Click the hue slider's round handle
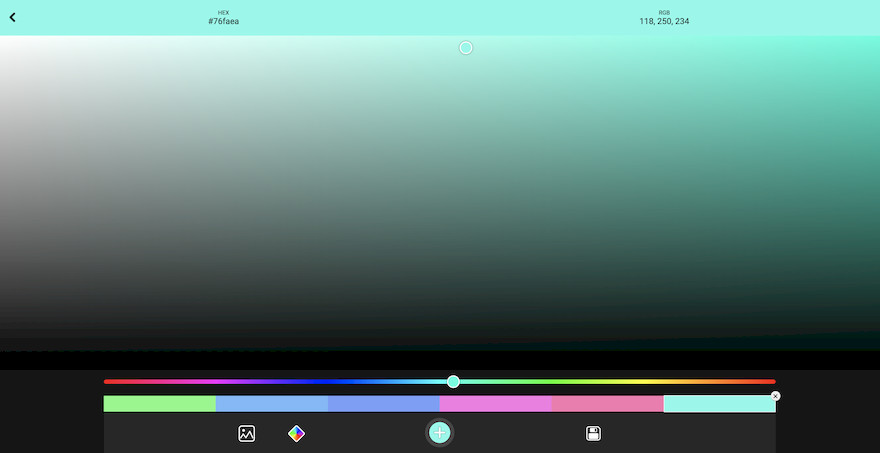This screenshot has height=453, width=880. click(x=453, y=381)
